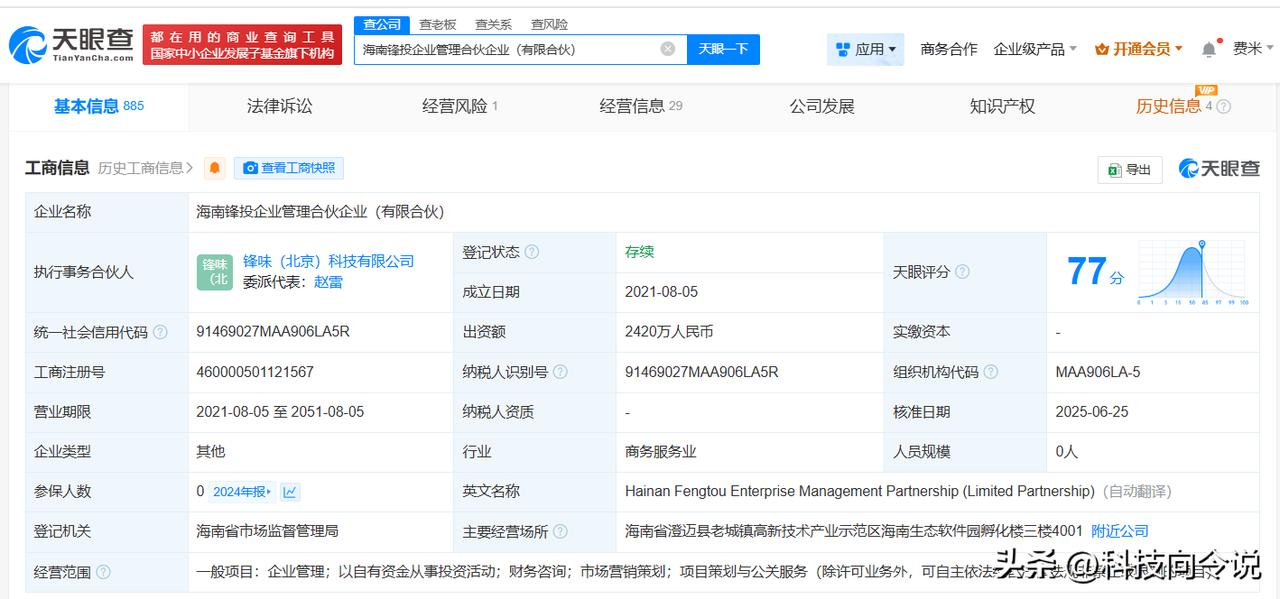Click the 商务服务业 industry value
This screenshot has width=1280, height=599.
click(x=661, y=451)
